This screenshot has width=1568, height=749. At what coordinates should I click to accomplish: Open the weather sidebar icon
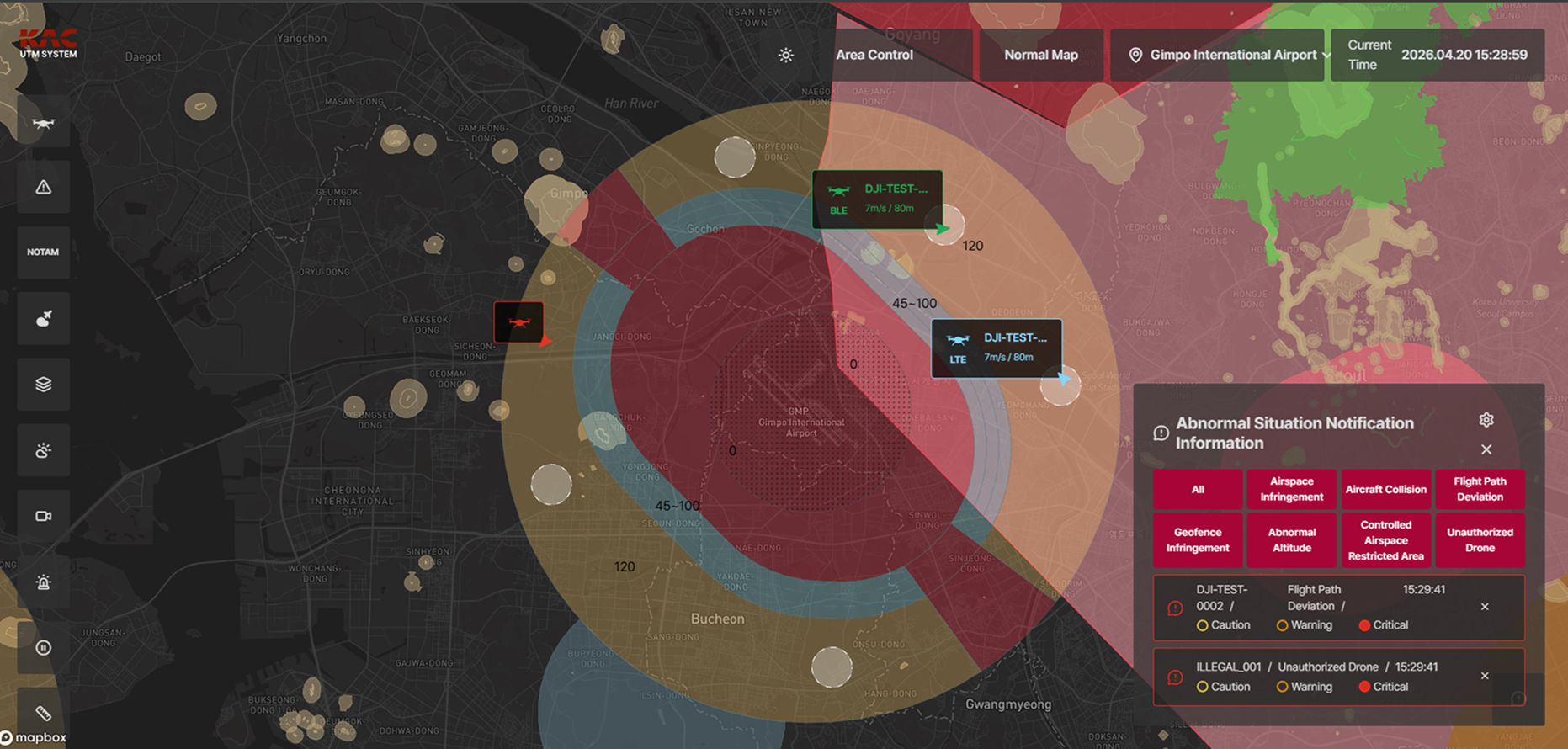(43, 450)
